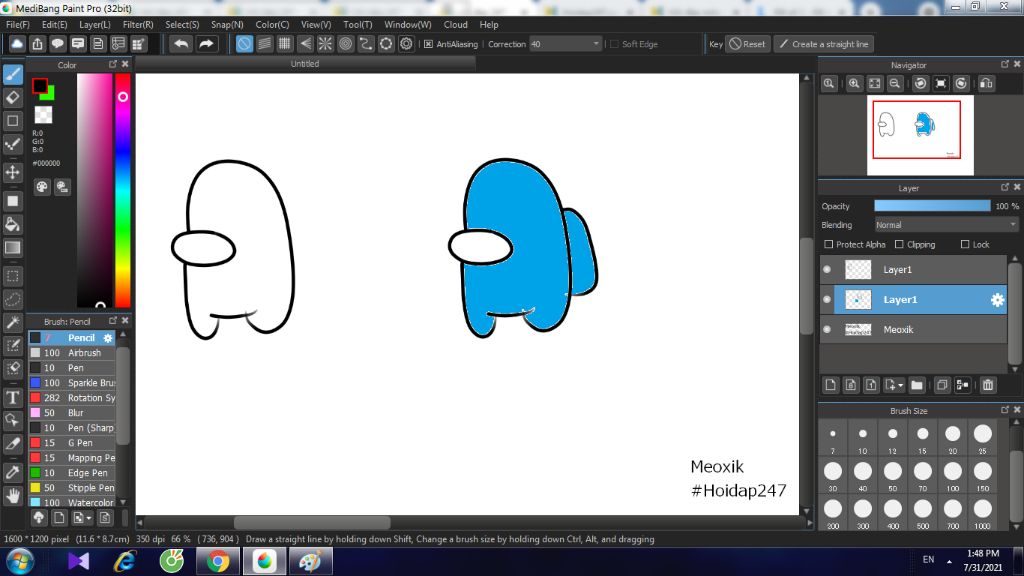Enable Protect Alpha checkbox

[x=829, y=244]
